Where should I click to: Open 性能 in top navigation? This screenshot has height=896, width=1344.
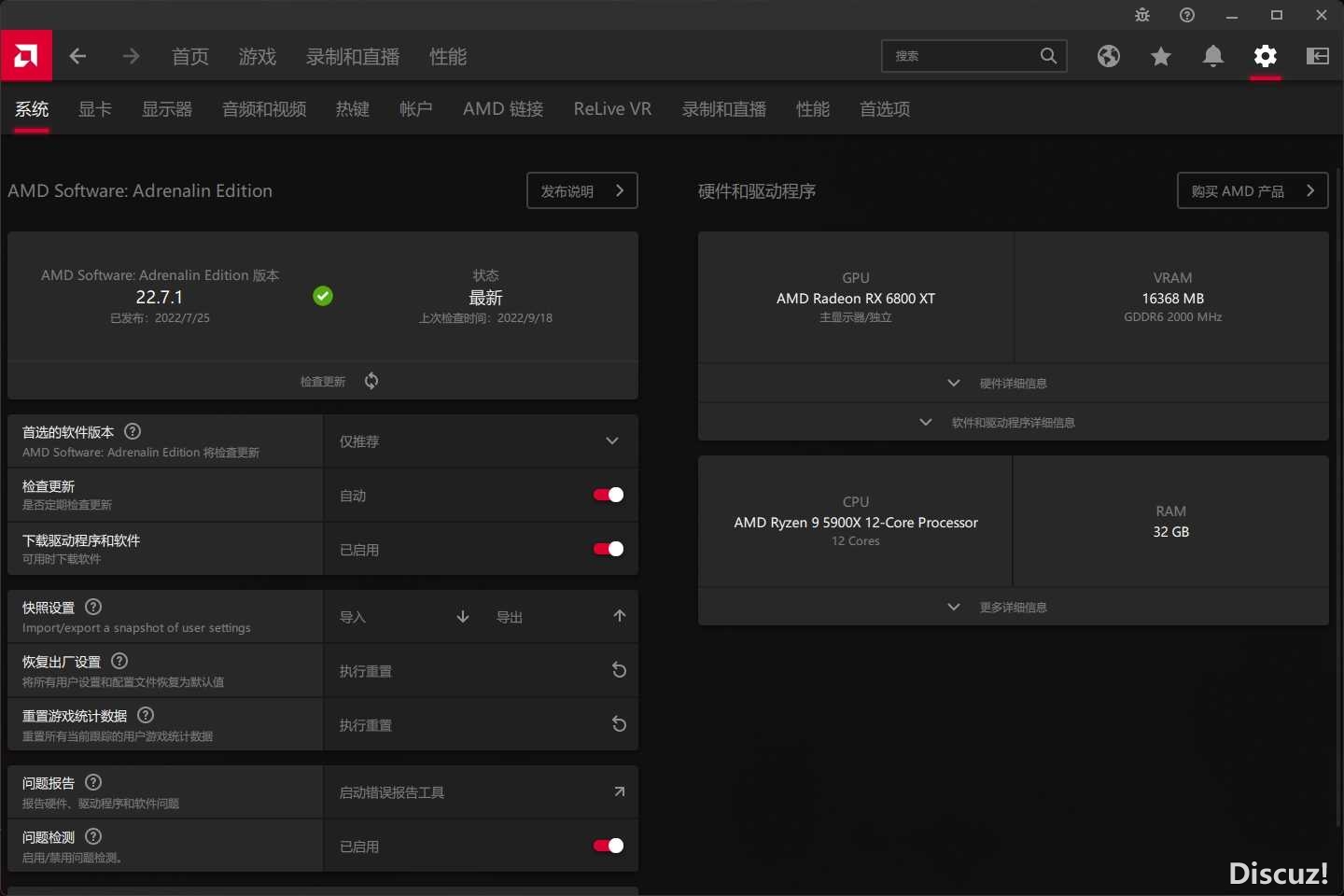(x=448, y=57)
